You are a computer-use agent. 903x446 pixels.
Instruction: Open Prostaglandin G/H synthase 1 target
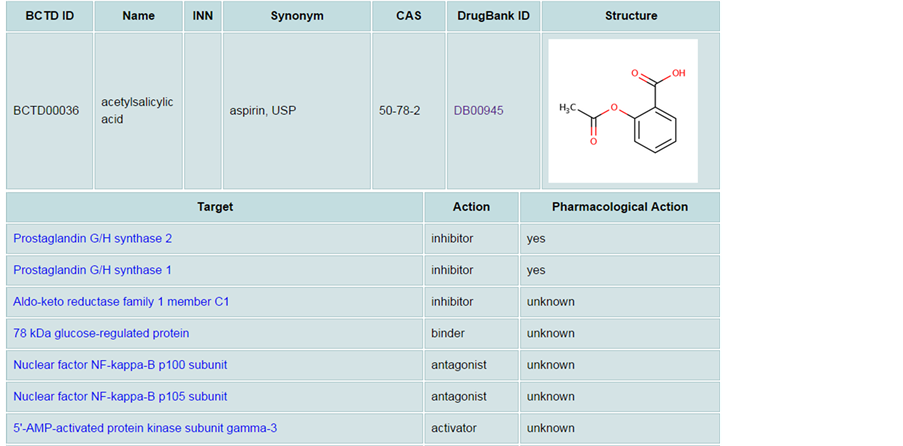click(x=92, y=270)
